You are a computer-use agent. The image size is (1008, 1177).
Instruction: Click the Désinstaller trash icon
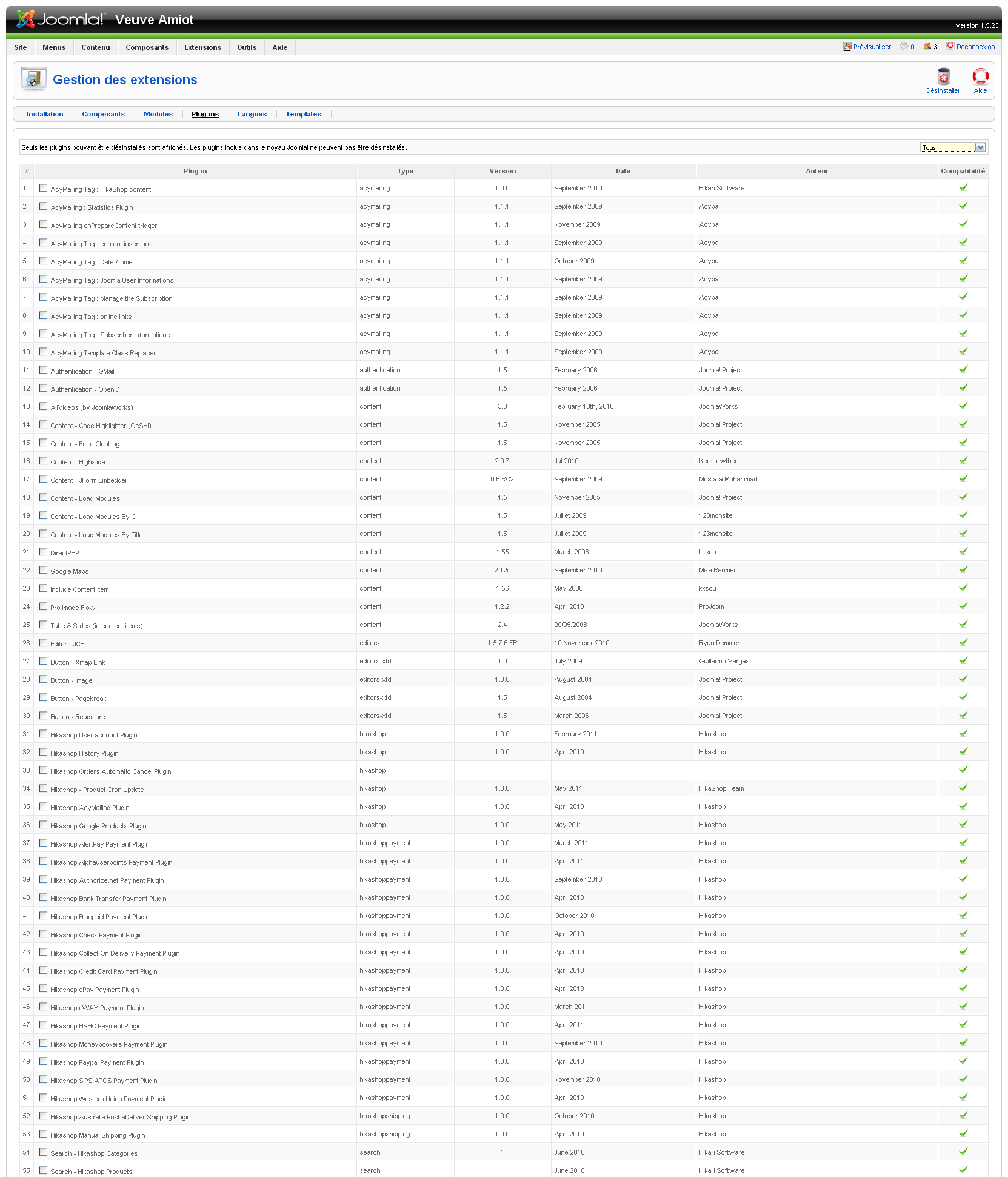click(x=943, y=76)
